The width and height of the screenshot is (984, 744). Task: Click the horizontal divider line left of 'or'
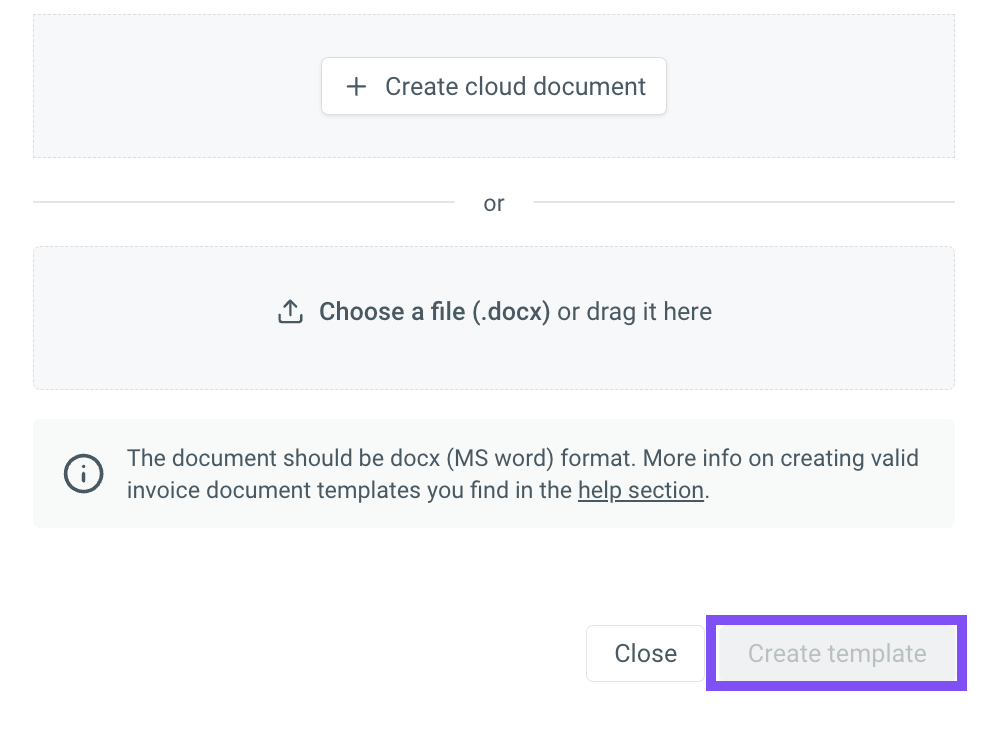click(x=243, y=202)
